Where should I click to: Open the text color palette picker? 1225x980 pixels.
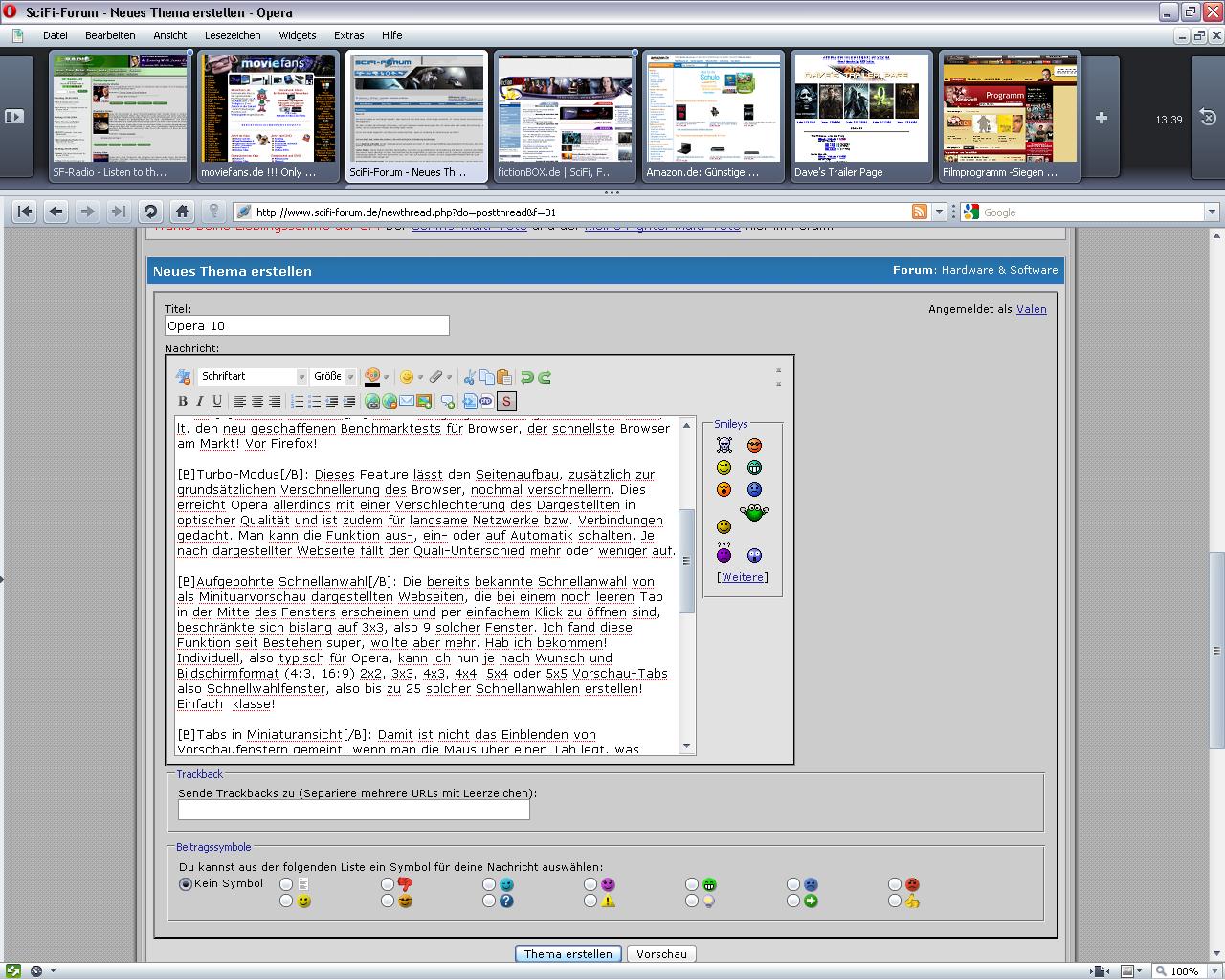click(x=386, y=377)
